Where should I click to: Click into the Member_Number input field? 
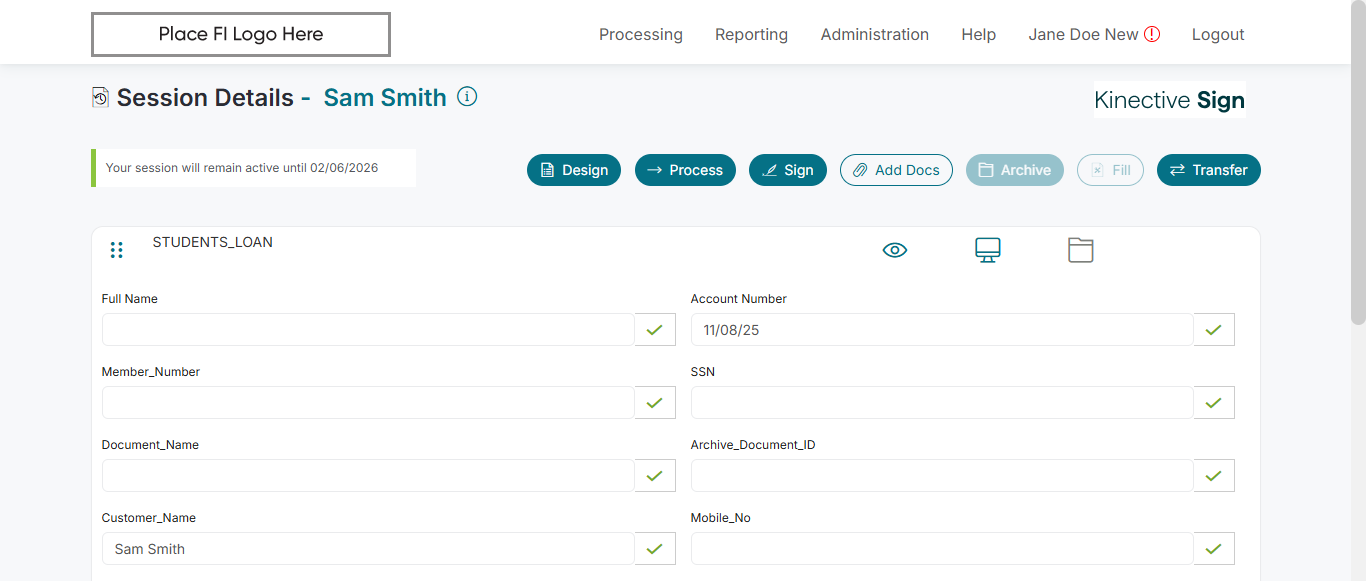[368, 402]
